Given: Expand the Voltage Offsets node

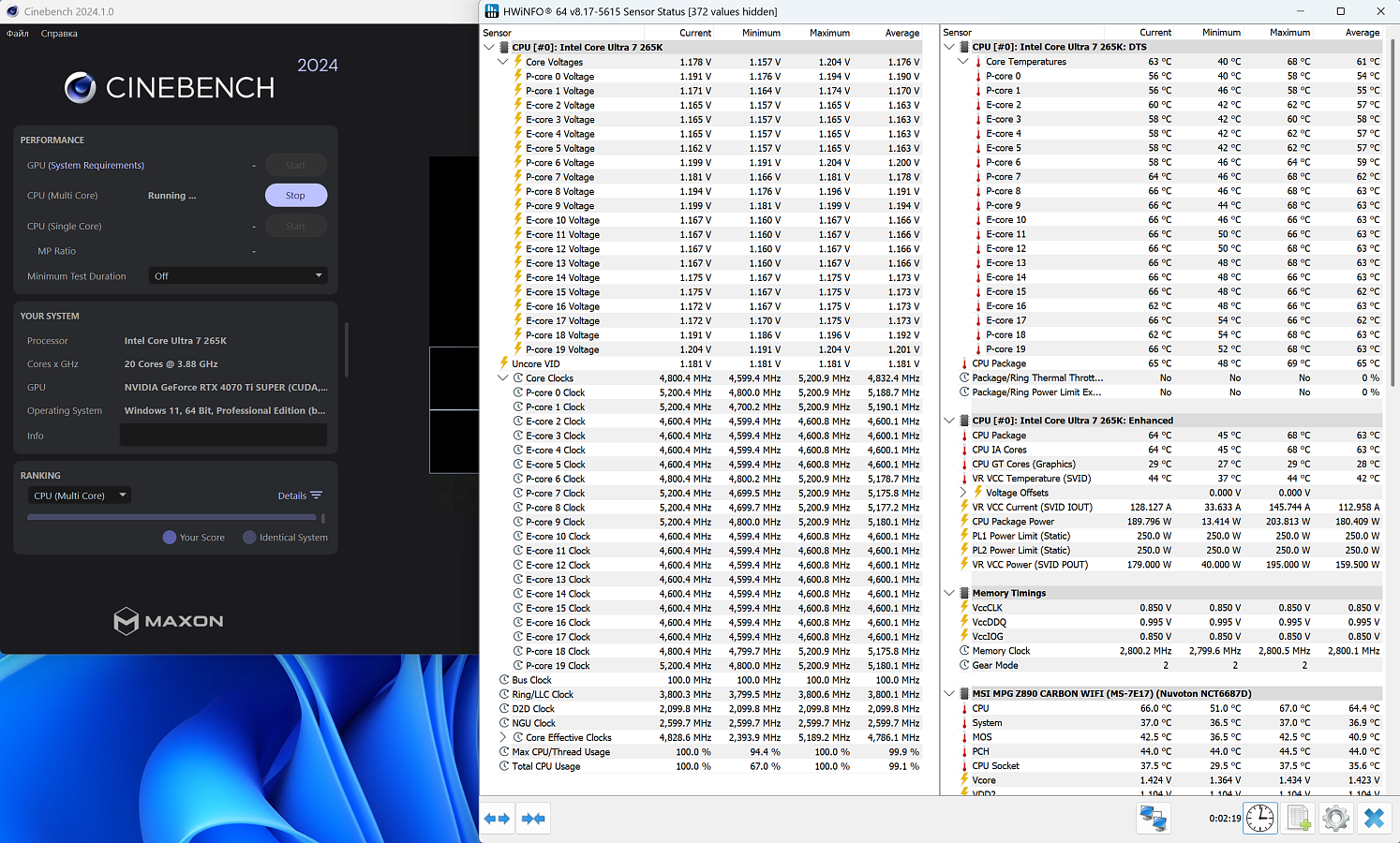Looking at the screenshot, I should [x=963, y=493].
